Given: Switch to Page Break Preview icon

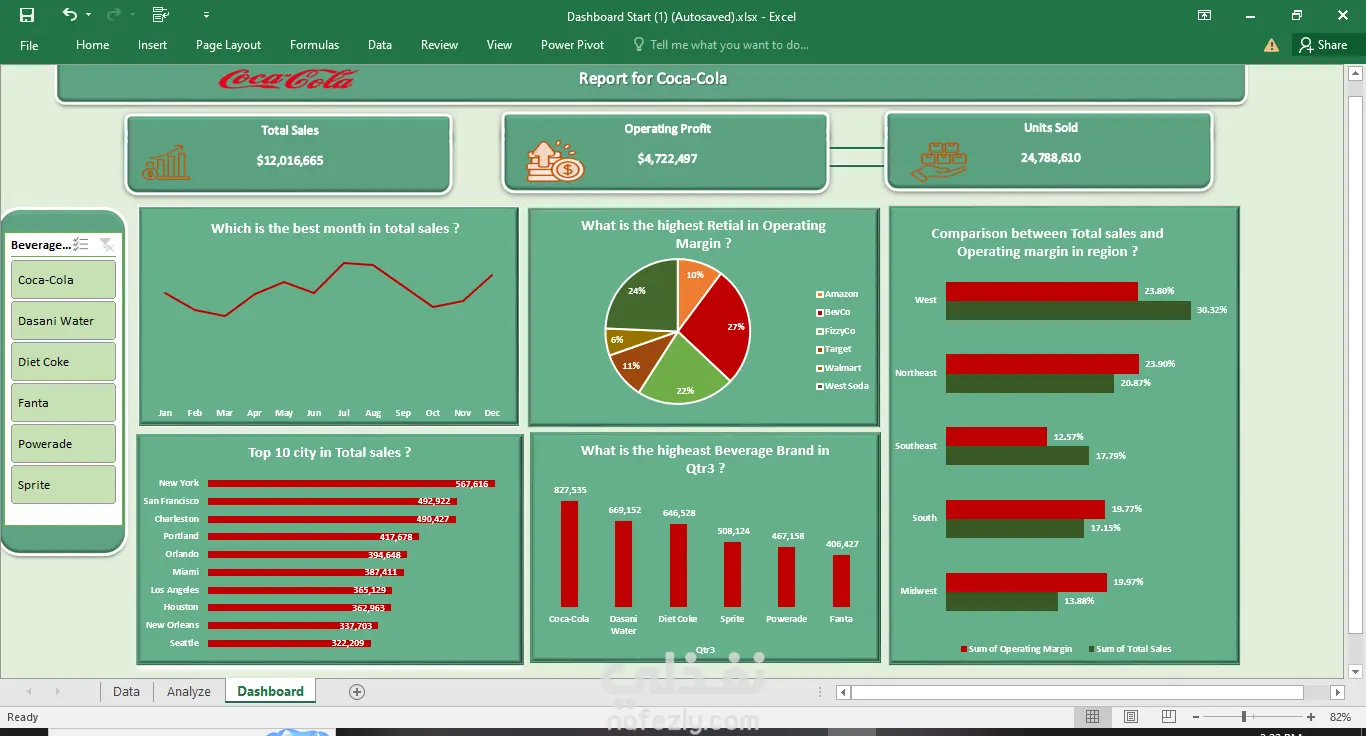Looking at the screenshot, I should click(x=1167, y=717).
